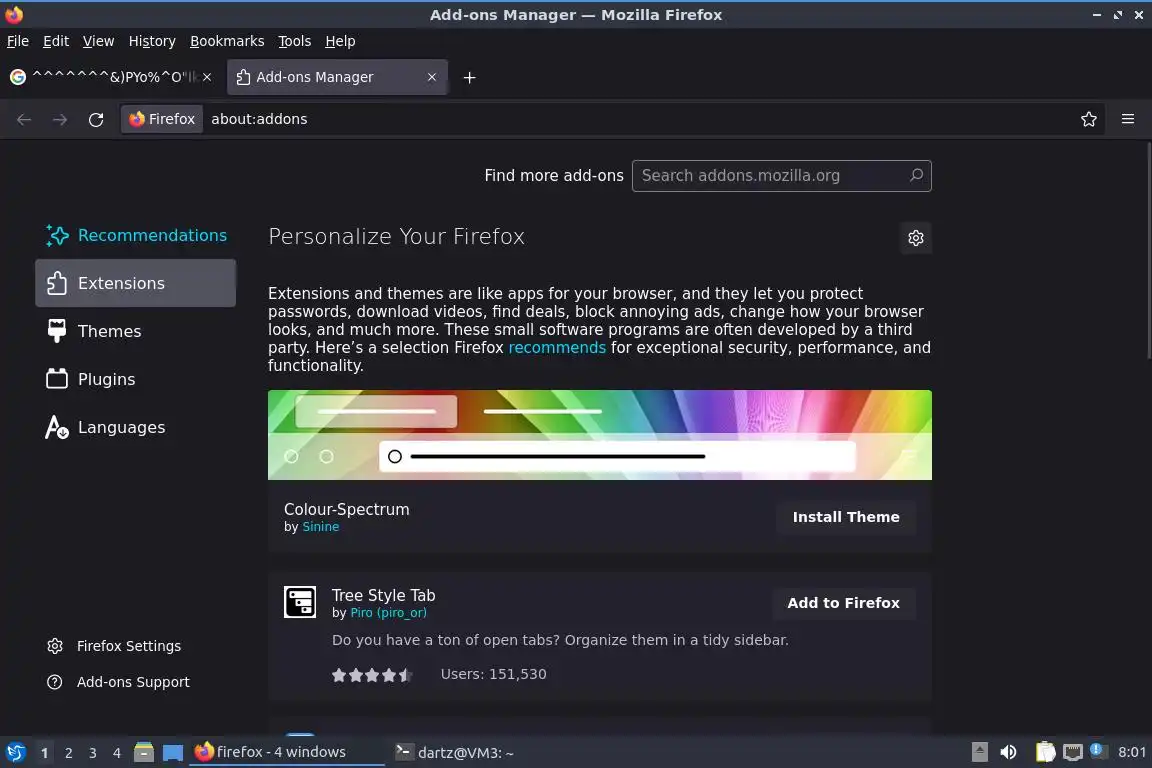Click the notification tray icon with blue badge
Screen dimensions: 1152x768
point(1096,751)
